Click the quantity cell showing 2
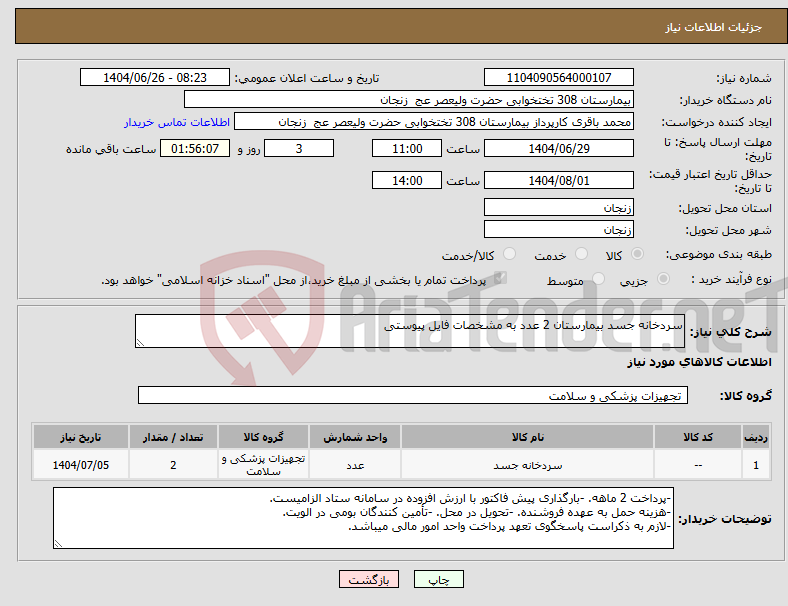Screen dimensions: 788x606 (173, 465)
